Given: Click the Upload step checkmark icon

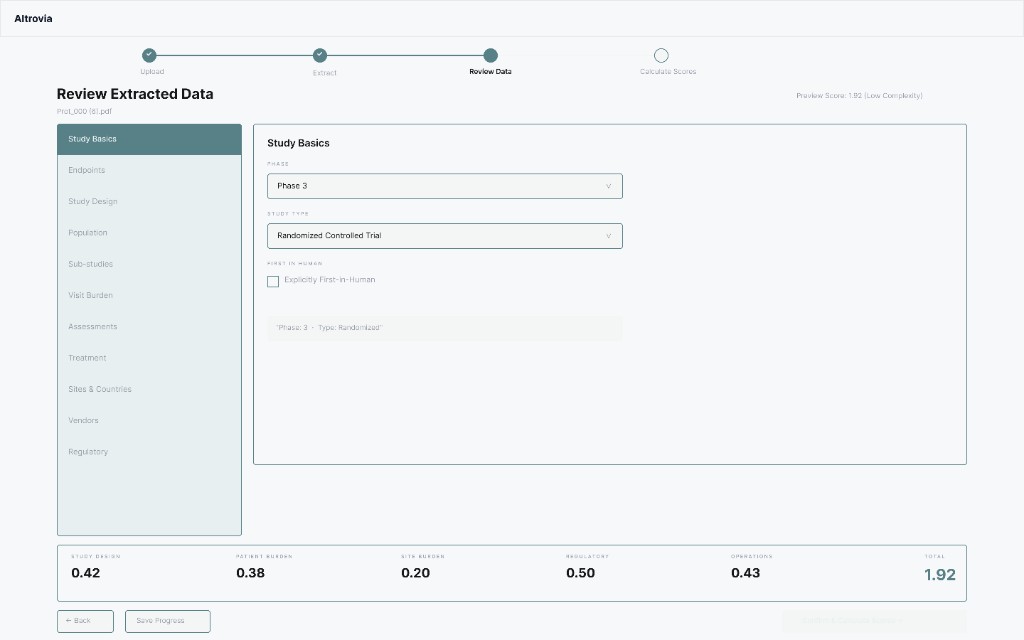Looking at the screenshot, I should [148, 57].
